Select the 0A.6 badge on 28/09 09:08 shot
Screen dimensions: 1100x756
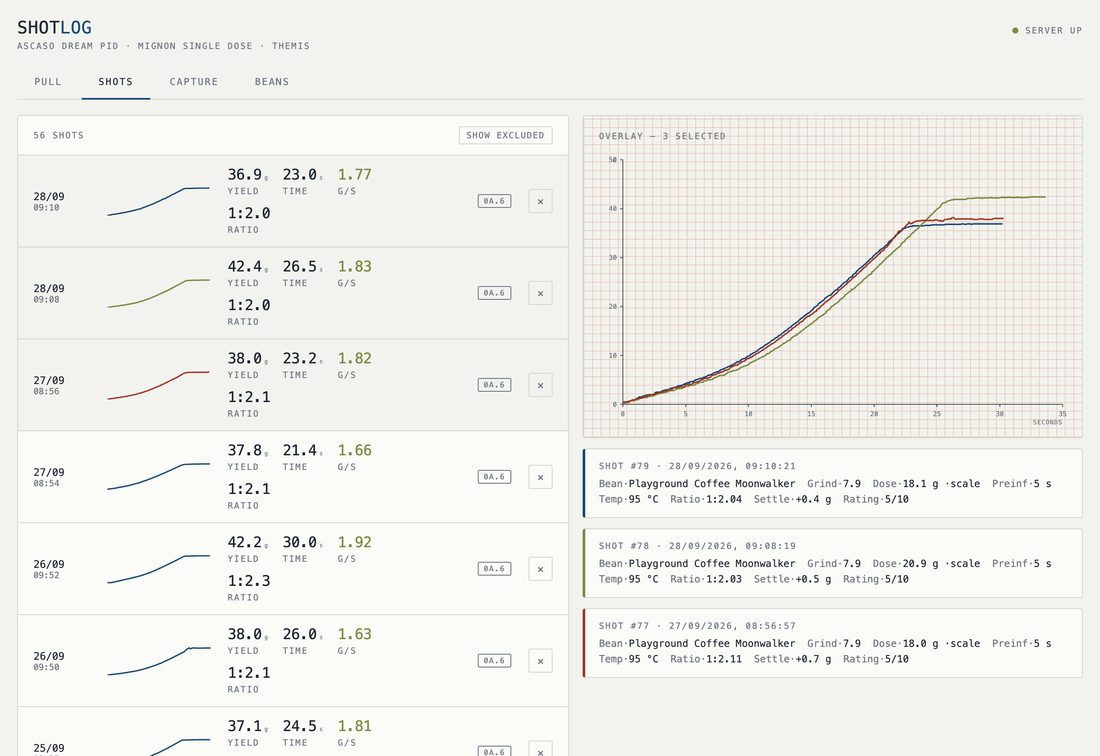[495, 293]
